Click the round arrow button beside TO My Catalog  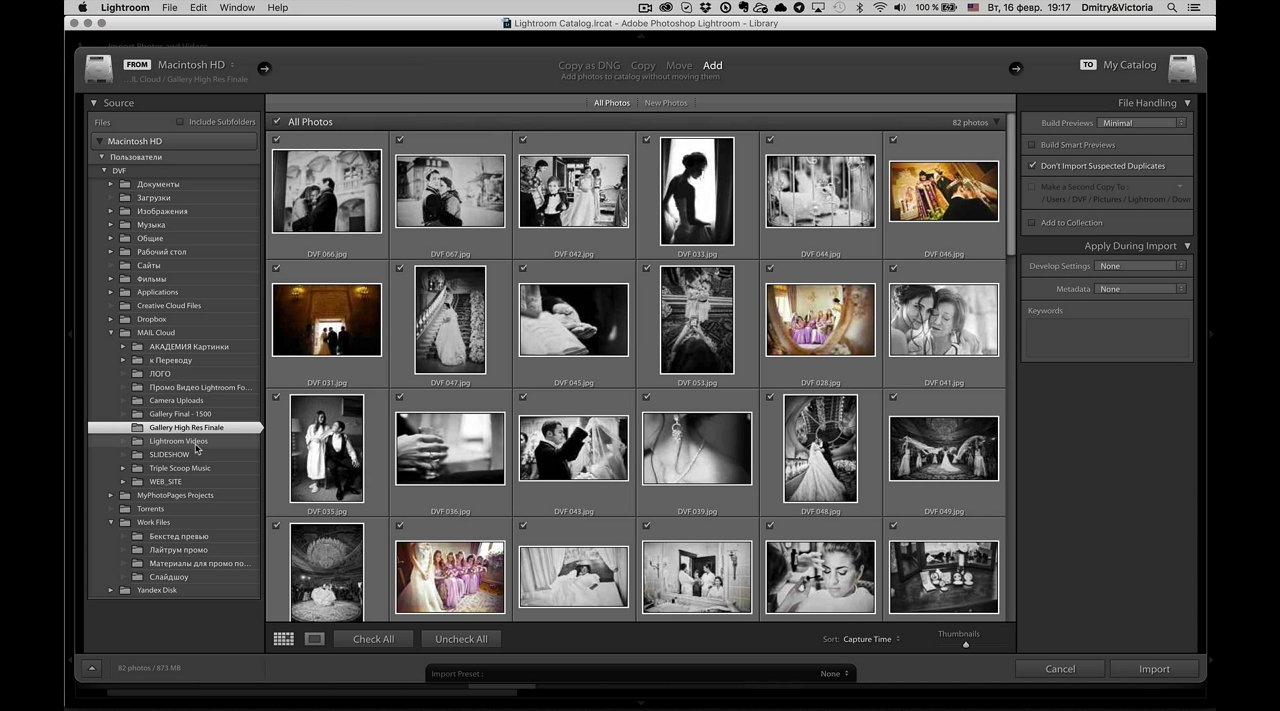[x=1016, y=68]
